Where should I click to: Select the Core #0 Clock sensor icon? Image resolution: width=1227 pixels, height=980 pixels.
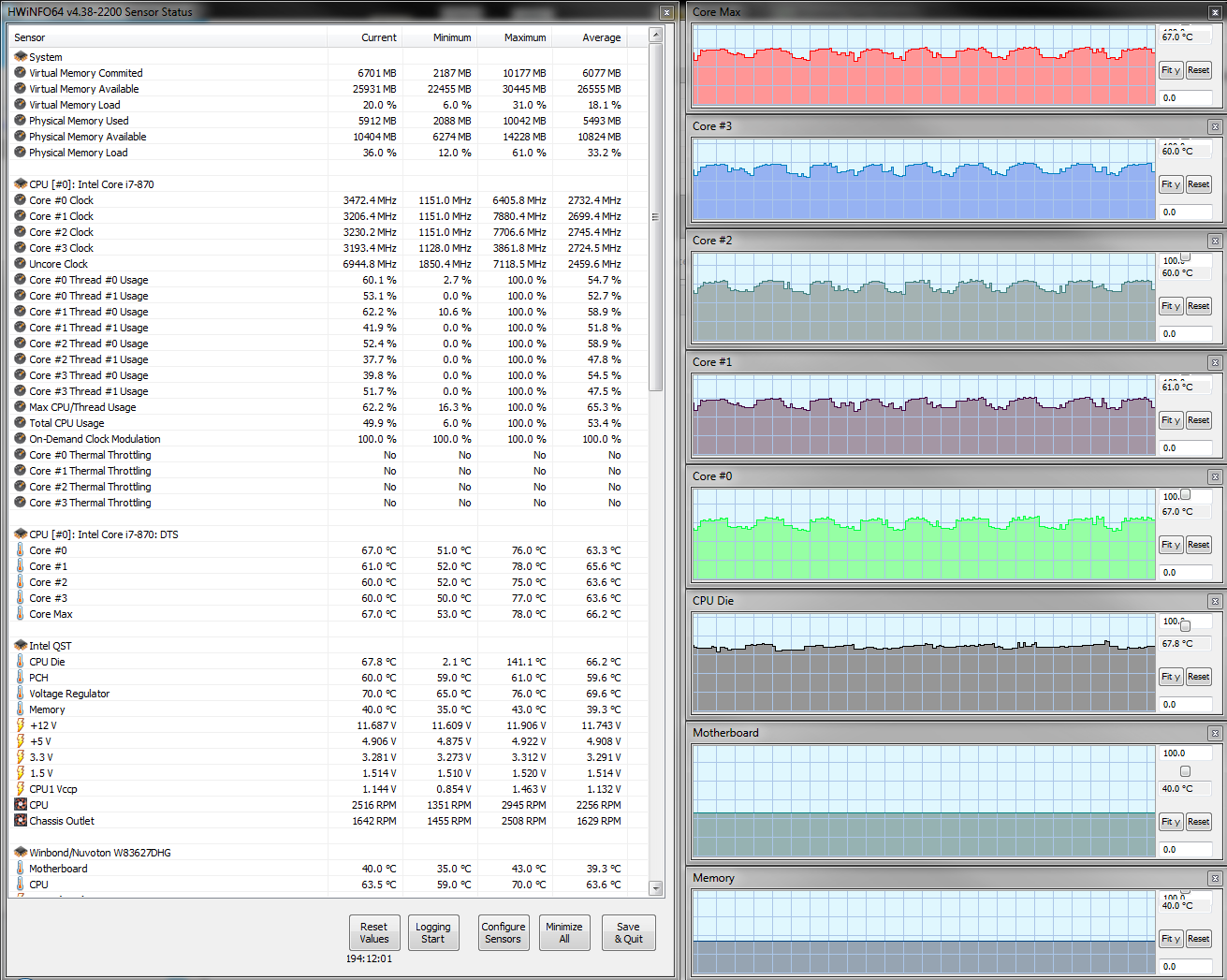coord(21,200)
